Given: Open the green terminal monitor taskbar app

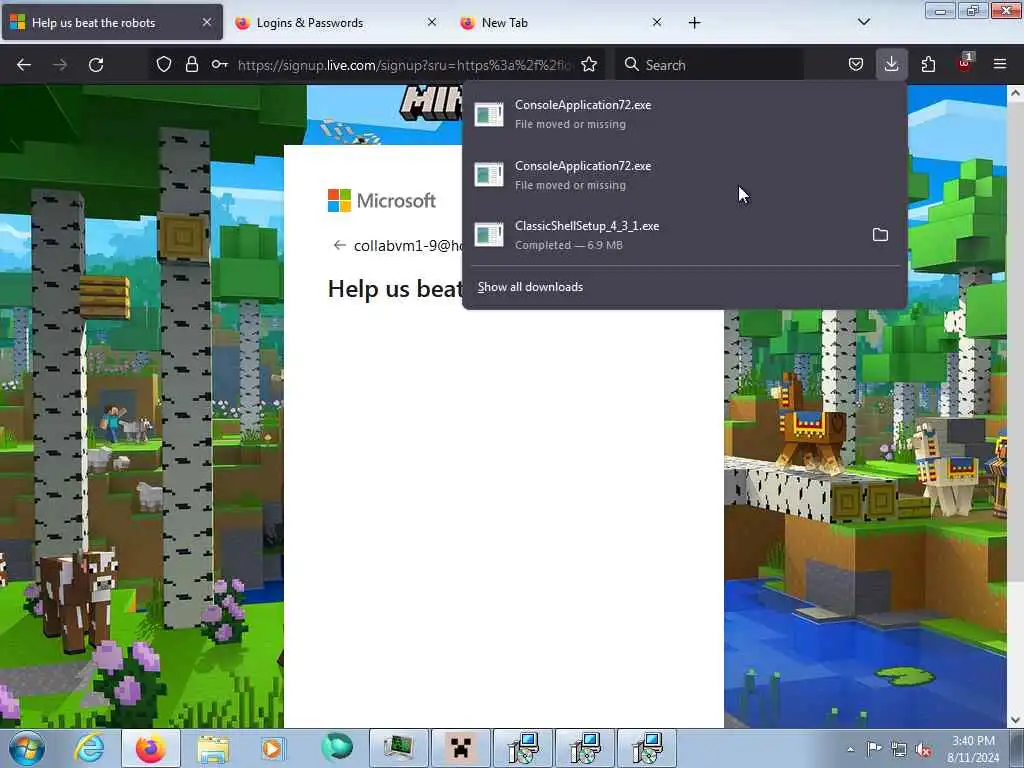Looking at the screenshot, I should (x=399, y=748).
